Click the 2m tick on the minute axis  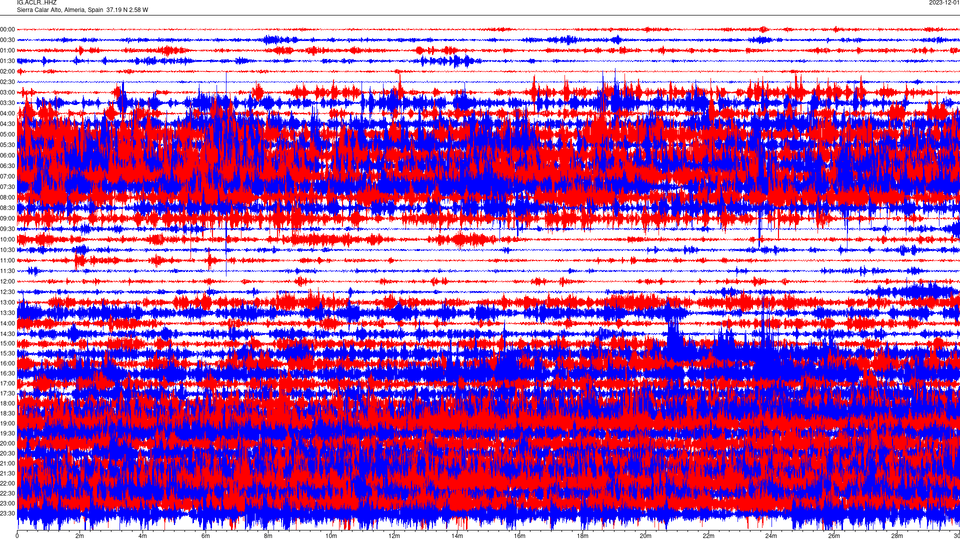(80, 536)
